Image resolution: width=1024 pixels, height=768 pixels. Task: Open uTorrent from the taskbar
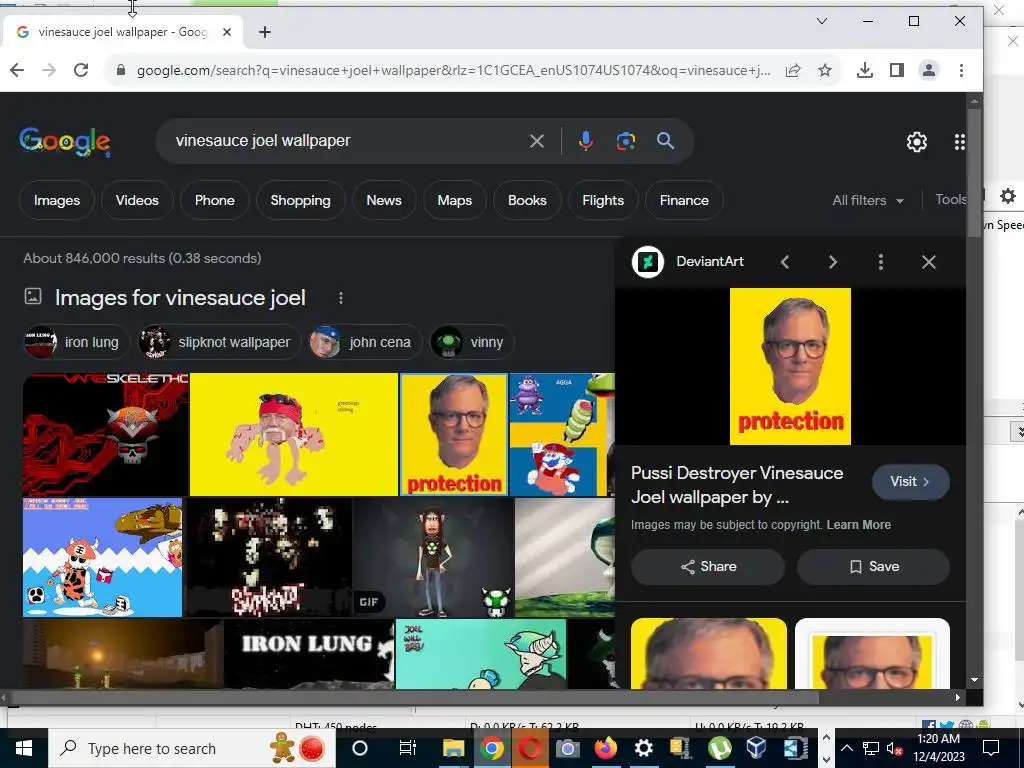pos(719,748)
